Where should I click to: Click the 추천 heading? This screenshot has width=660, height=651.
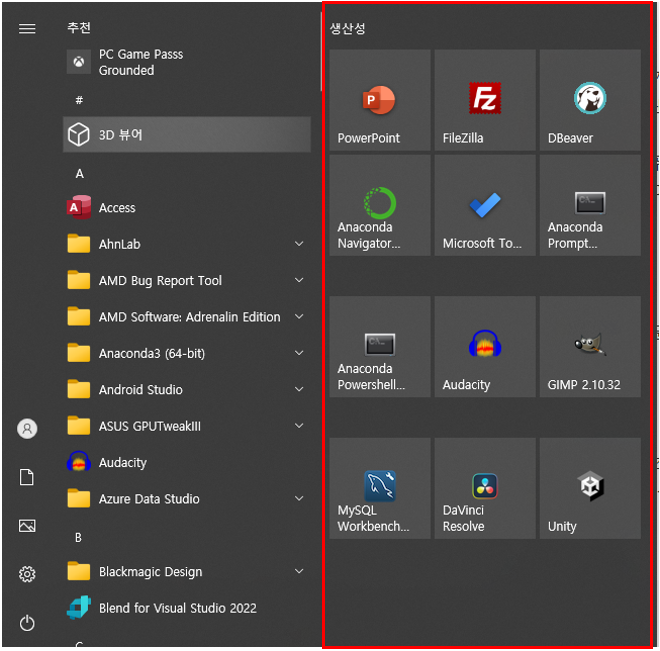point(79,28)
